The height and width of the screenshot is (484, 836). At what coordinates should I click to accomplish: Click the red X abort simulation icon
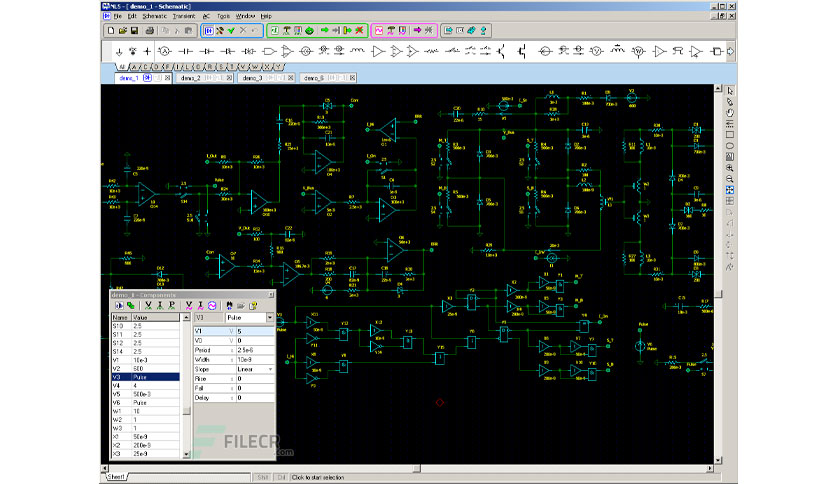tap(359, 30)
